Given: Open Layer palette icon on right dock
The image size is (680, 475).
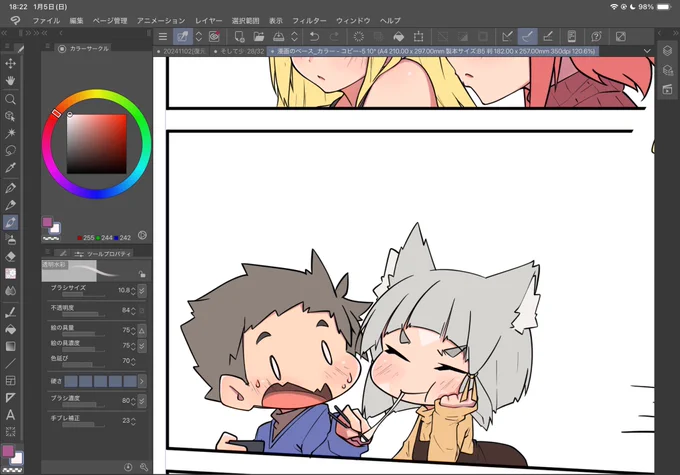Looking at the screenshot, I should click(667, 50).
